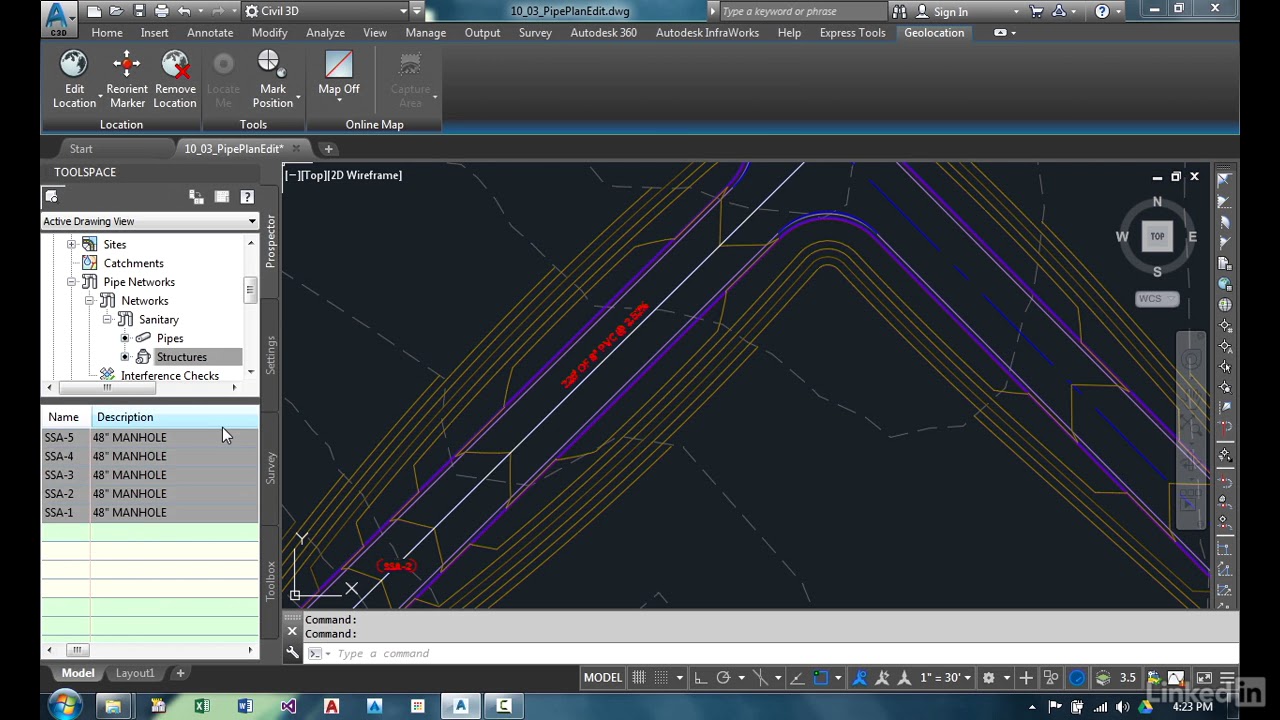Open the Mark Position dropdown arrow
The image size is (1280, 720).
[x=298, y=97]
